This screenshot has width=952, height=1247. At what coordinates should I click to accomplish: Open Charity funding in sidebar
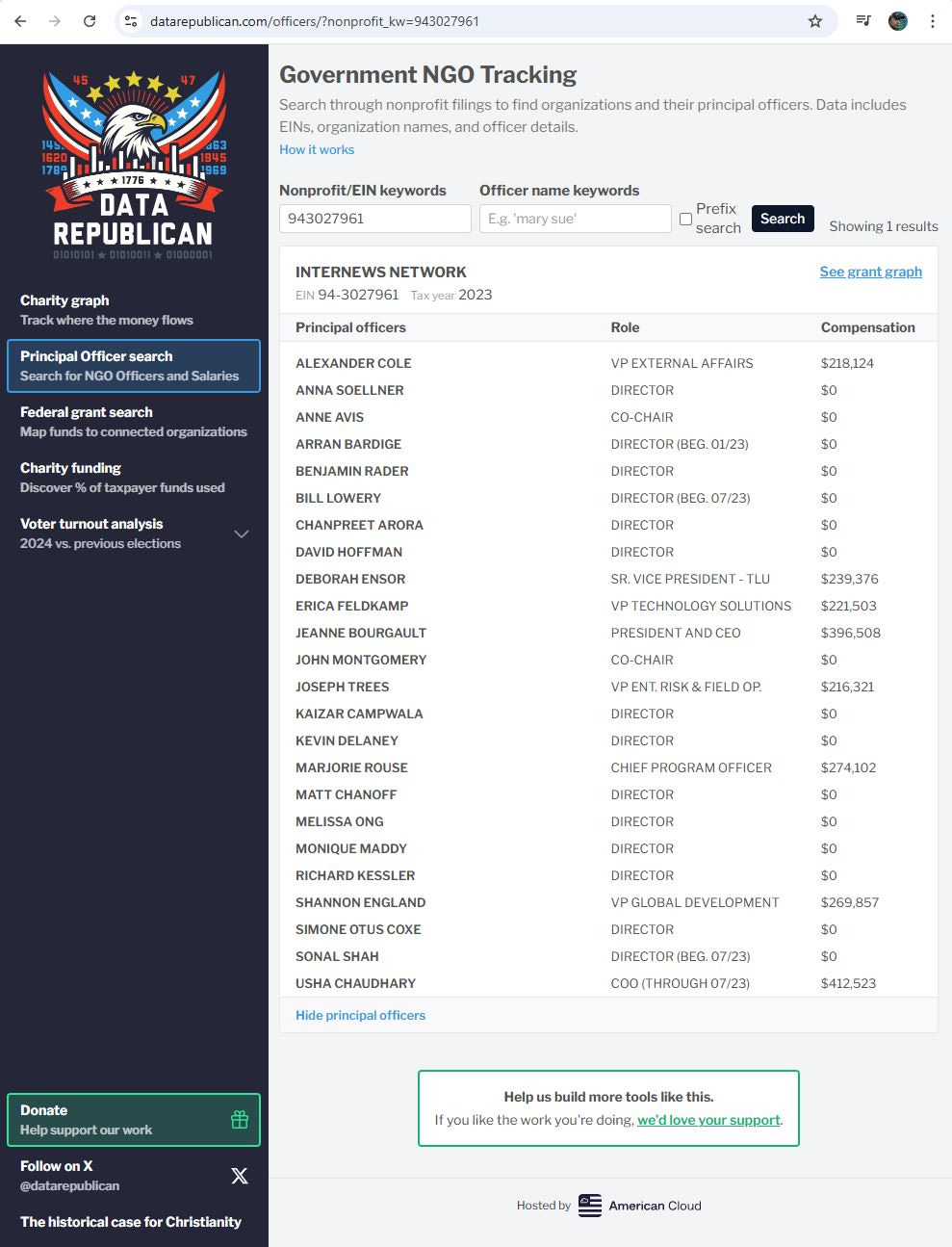click(x=134, y=478)
